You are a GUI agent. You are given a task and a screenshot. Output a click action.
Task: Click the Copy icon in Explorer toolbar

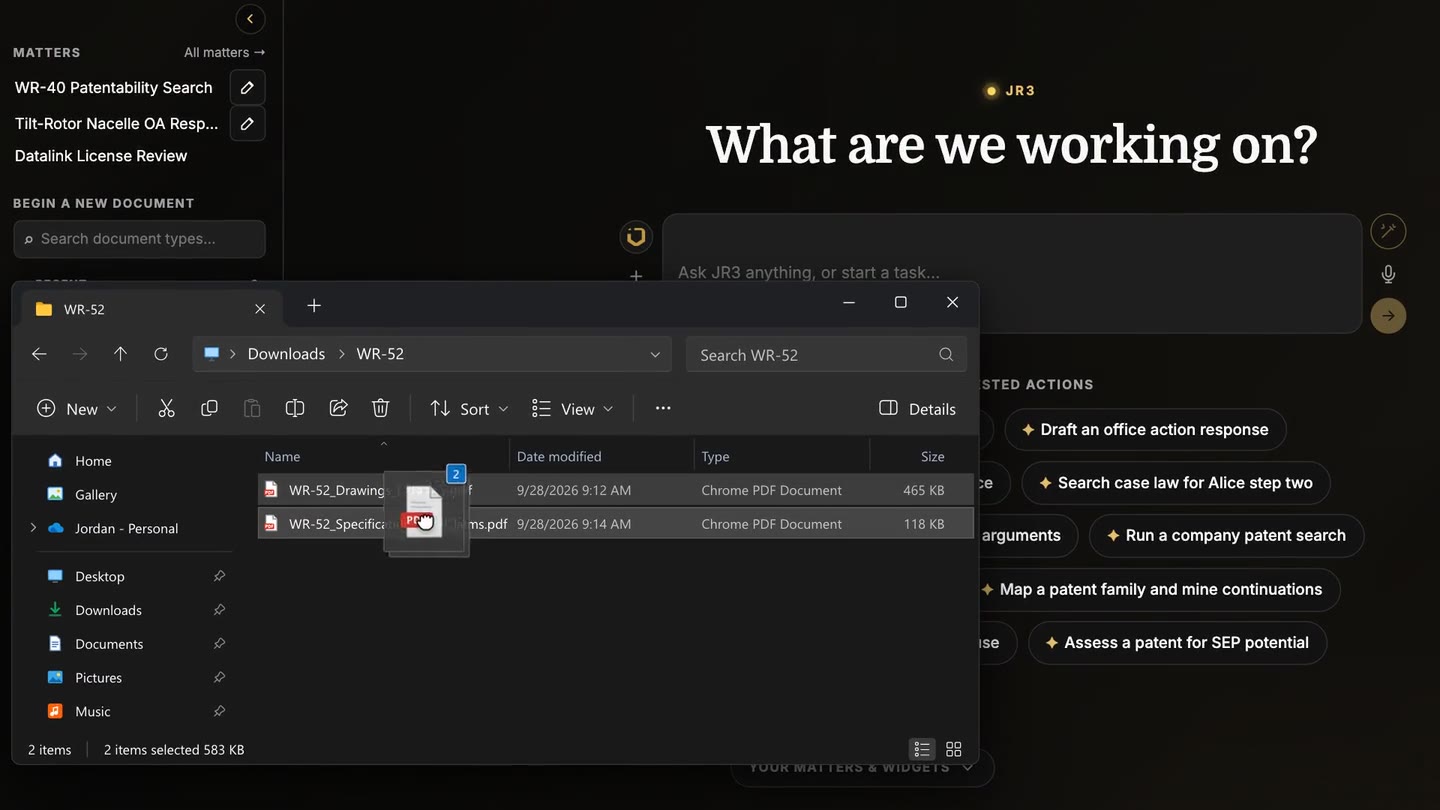click(209, 408)
